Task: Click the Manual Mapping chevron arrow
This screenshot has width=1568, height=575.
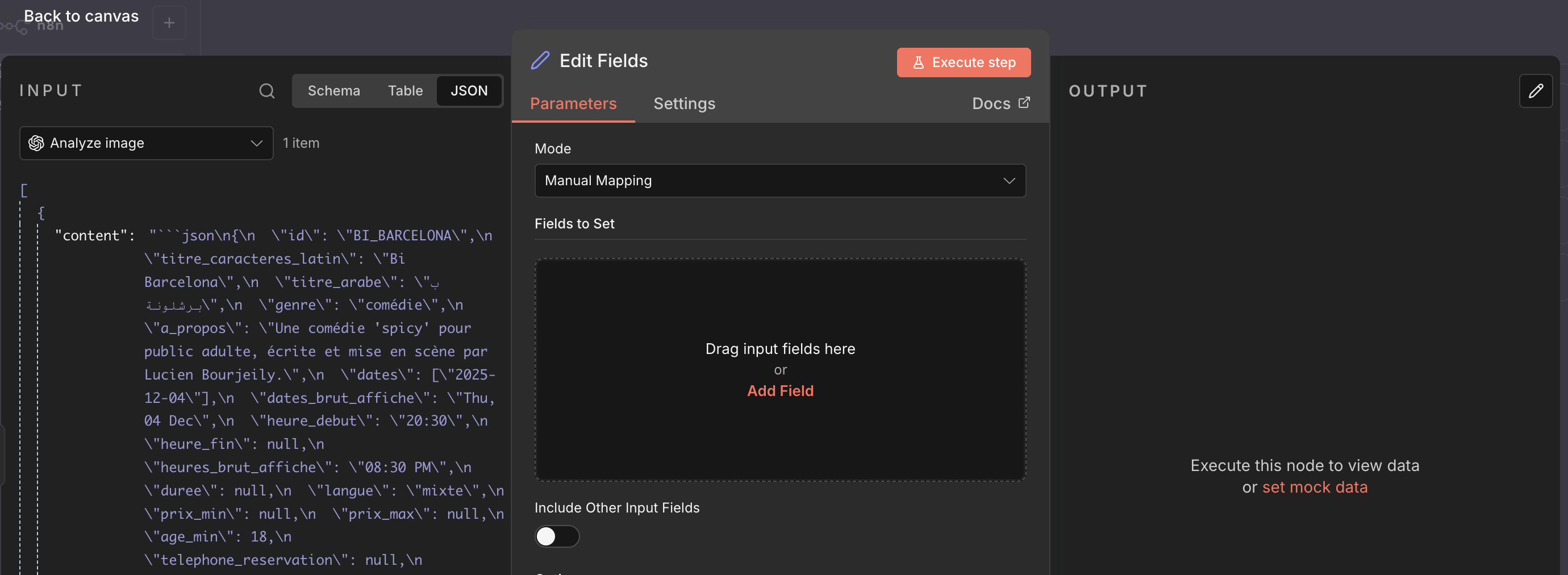Action: [x=1008, y=181]
